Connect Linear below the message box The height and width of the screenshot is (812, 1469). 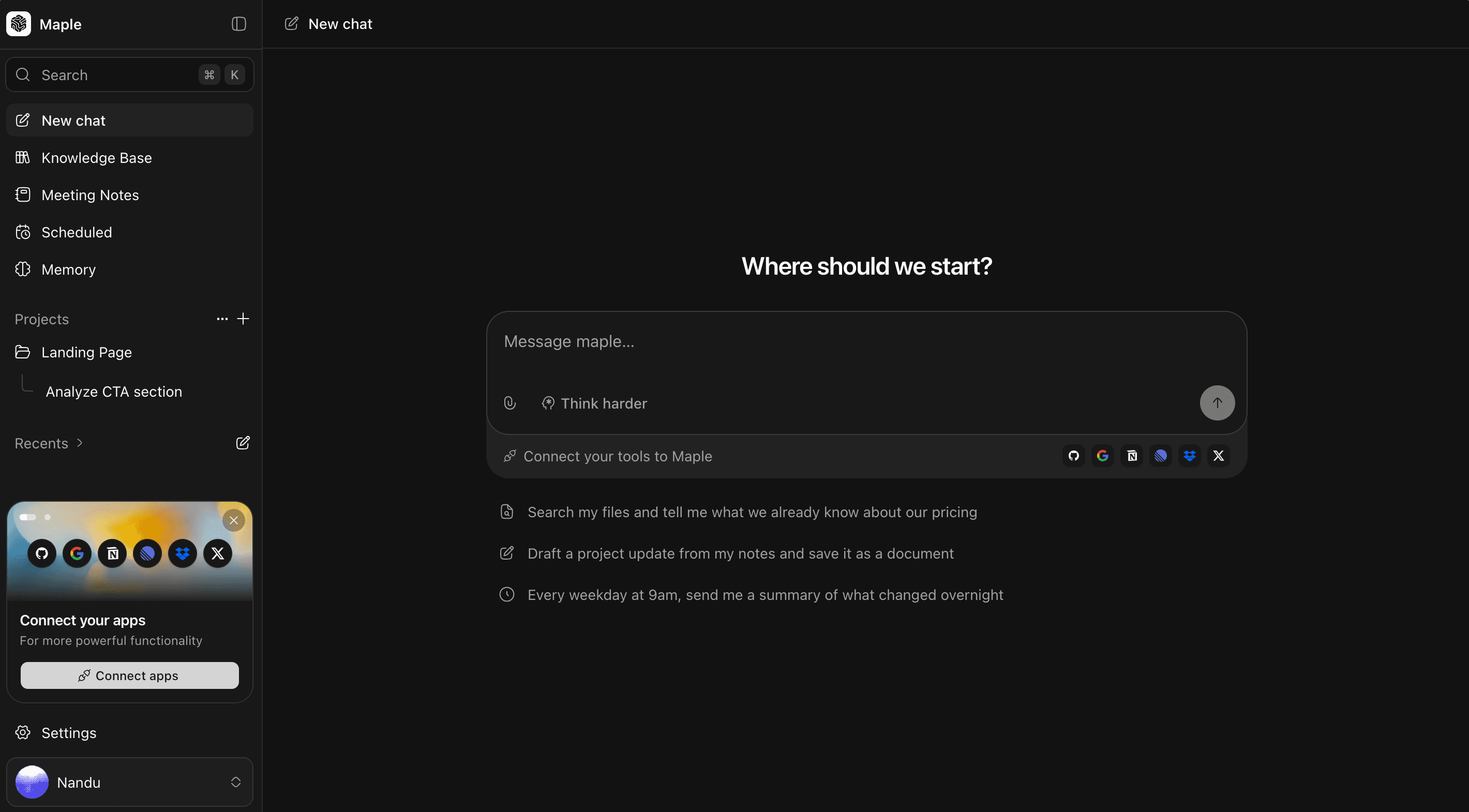pos(1161,456)
